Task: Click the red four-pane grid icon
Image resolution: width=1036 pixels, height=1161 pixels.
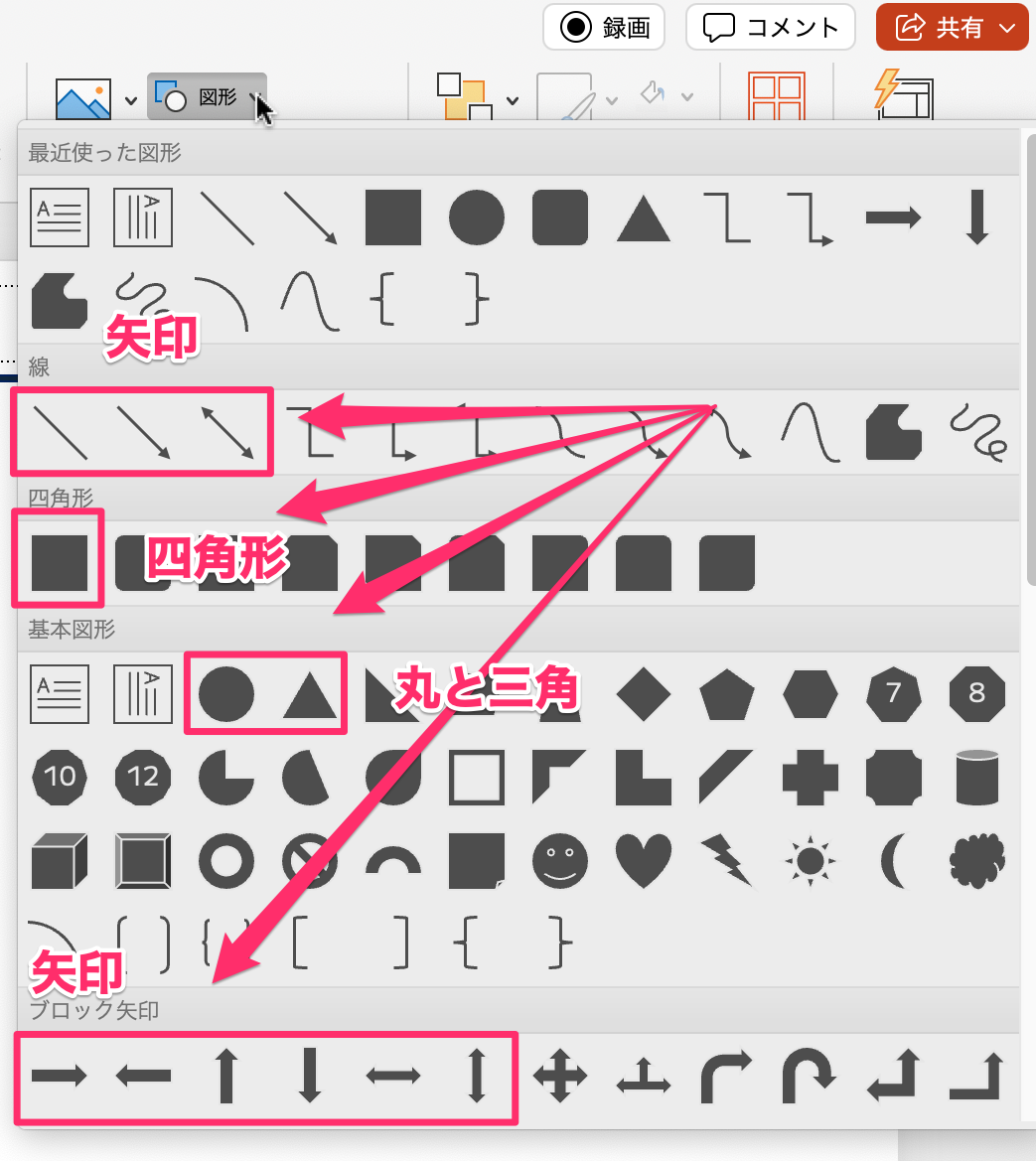Action: click(x=777, y=96)
